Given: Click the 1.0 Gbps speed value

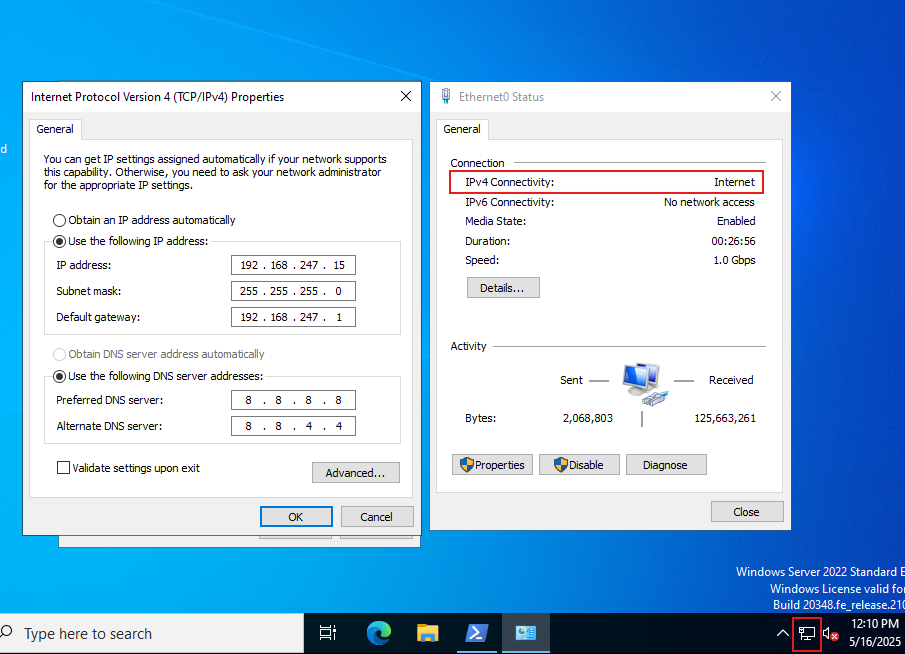Looking at the screenshot, I should pos(734,260).
